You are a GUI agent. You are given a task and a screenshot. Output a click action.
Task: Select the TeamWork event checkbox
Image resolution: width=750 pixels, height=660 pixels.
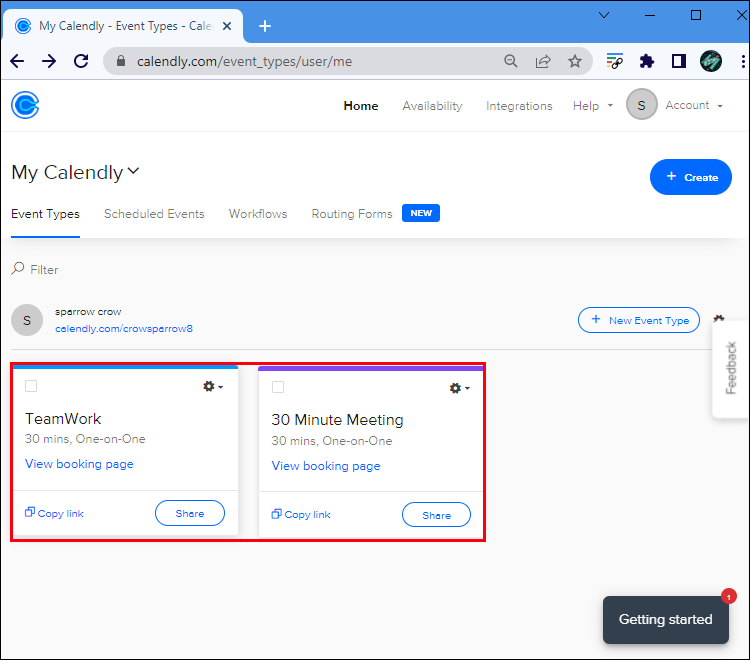click(x=31, y=386)
